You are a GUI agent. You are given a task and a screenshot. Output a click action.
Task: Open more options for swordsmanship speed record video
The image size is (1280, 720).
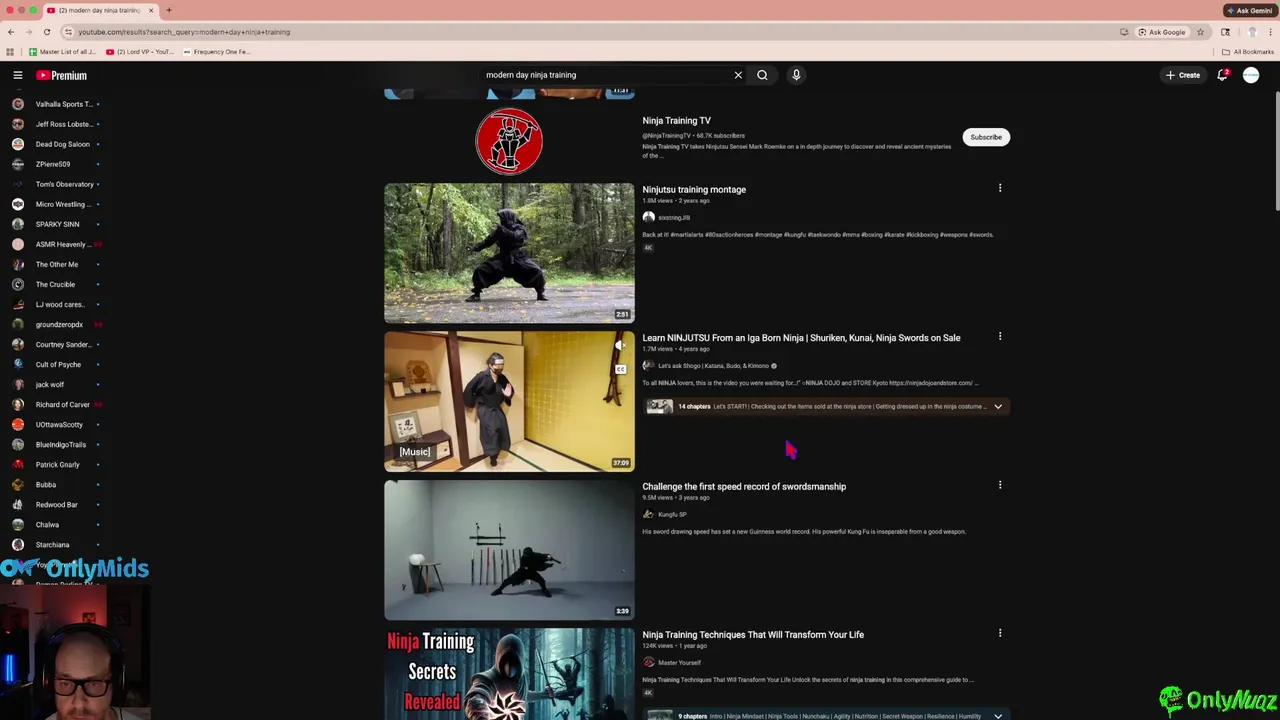tap(999, 485)
